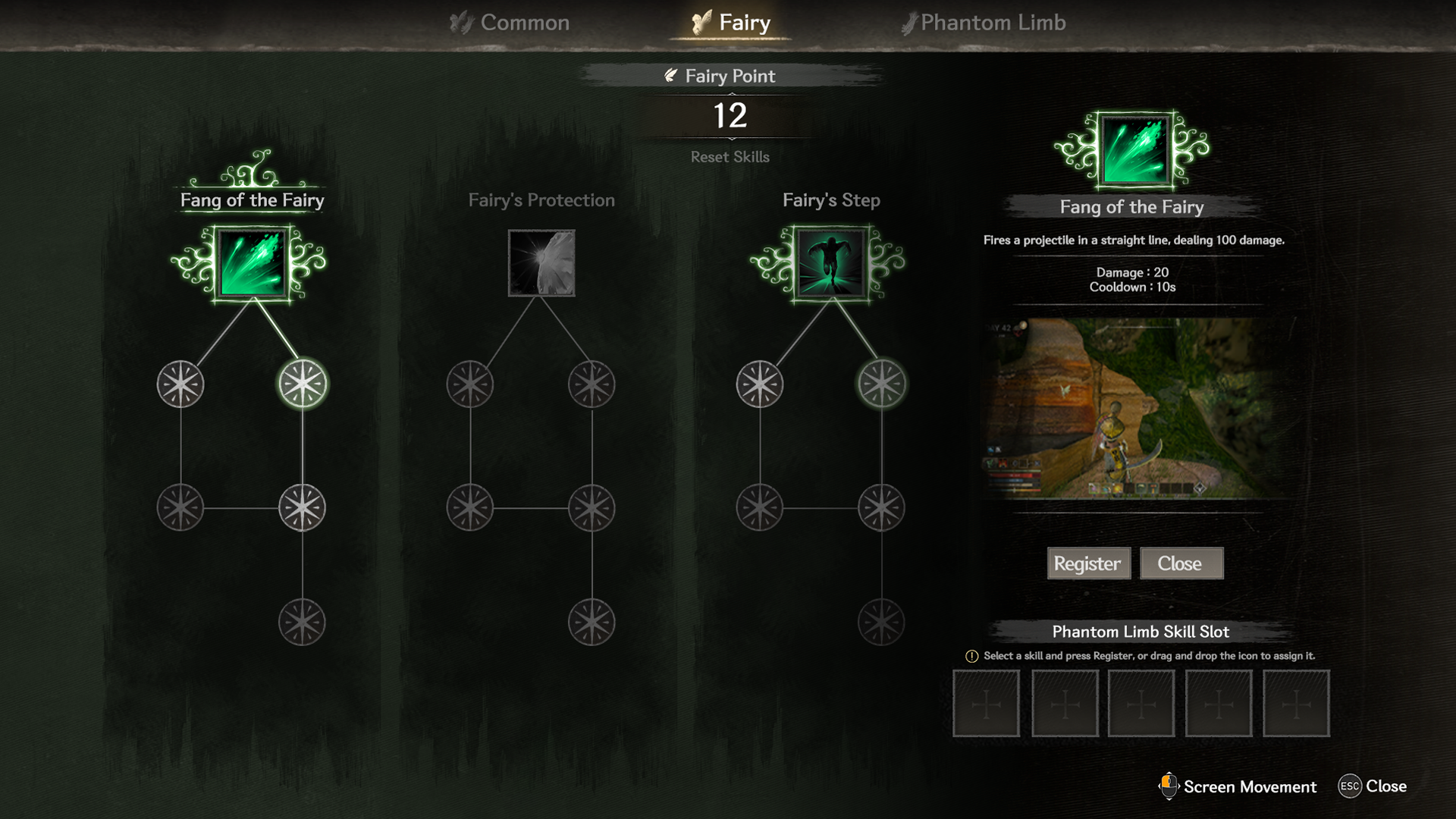This screenshot has width=1456, height=819.
Task: Click the bottom node of the Fairy's Protection tree
Action: [591, 623]
